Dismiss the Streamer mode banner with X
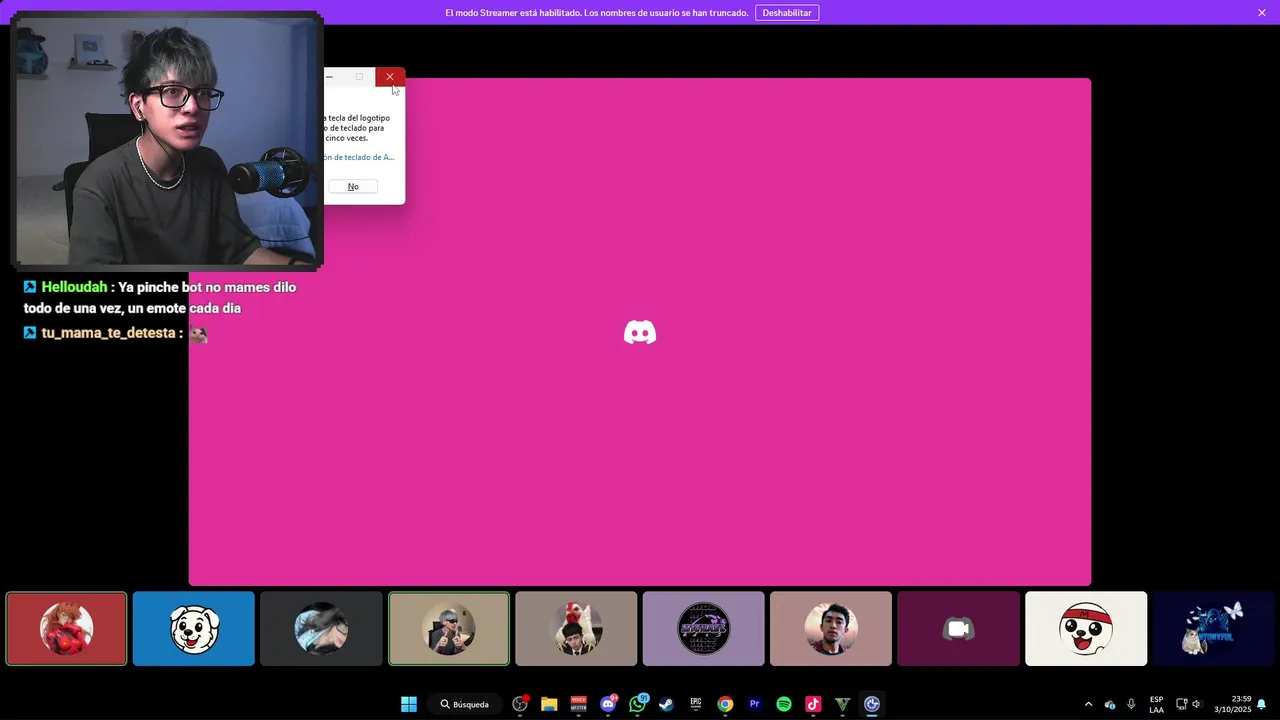1280x720 pixels. coord(1262,13)
